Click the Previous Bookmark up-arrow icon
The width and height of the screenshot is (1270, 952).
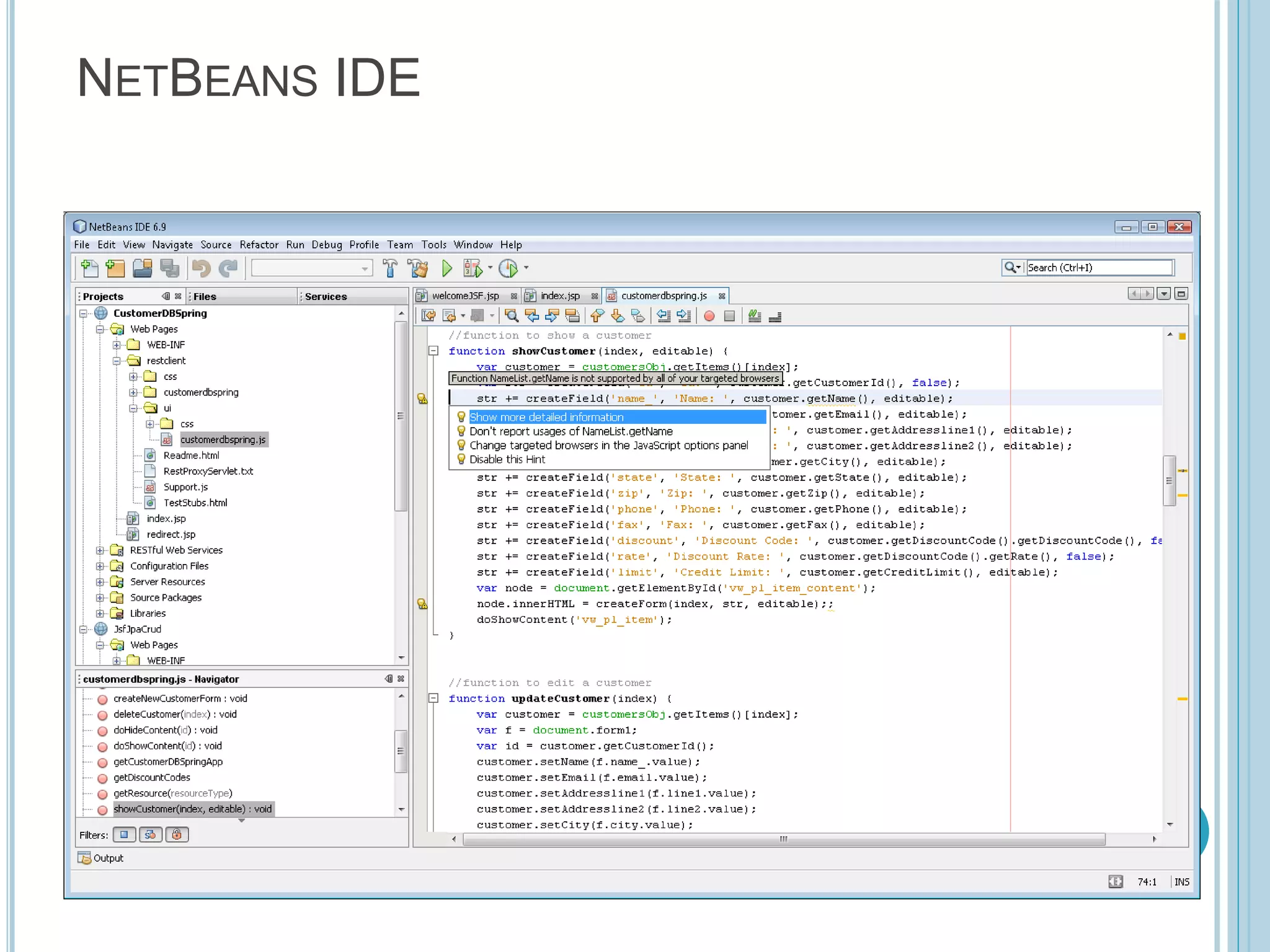597,316
